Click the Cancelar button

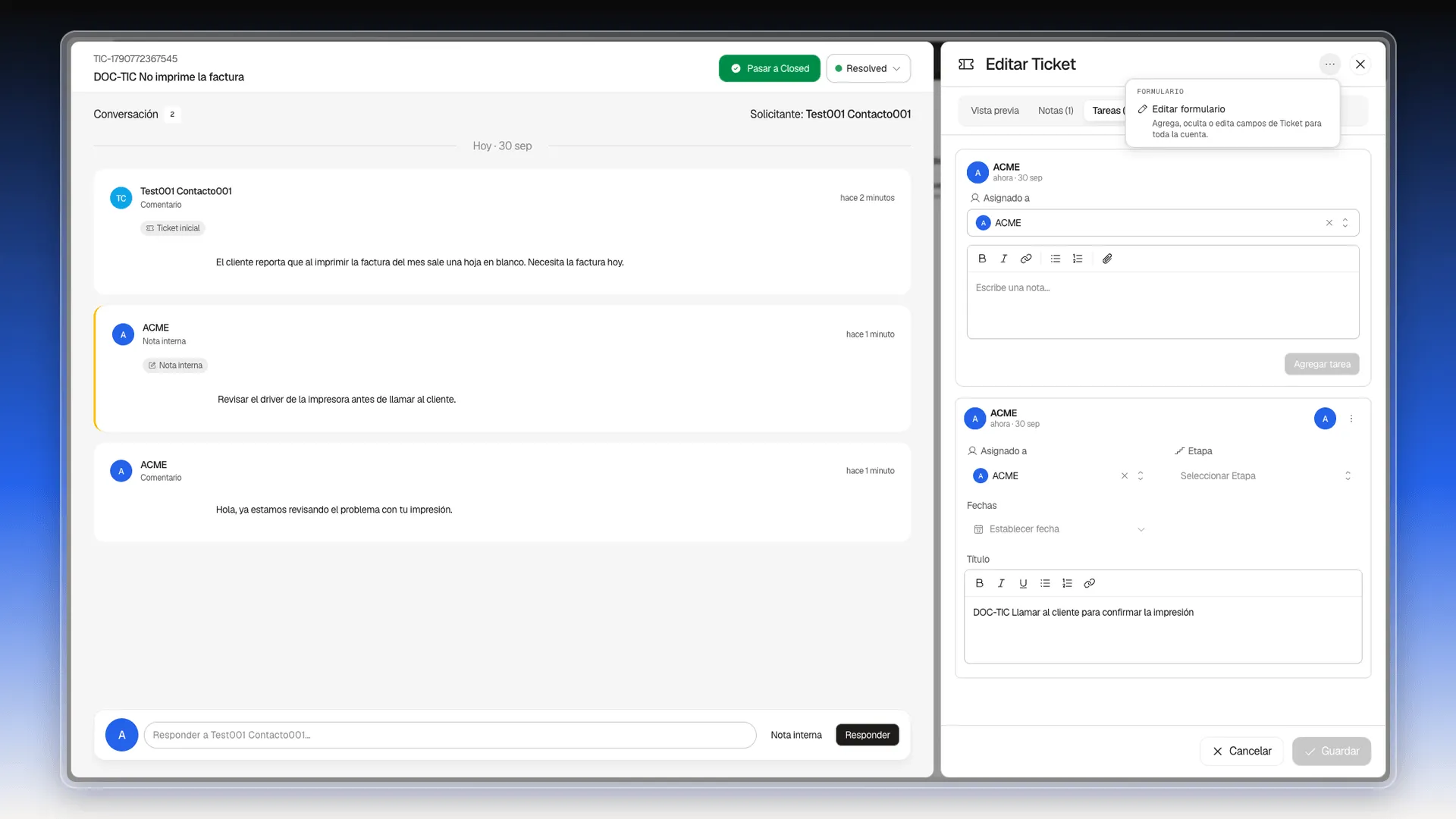(1241, 752)
